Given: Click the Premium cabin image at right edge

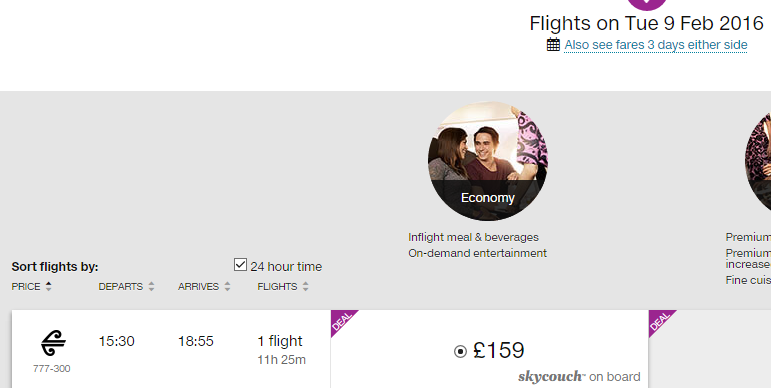Looking at the screenshot, I should coord(758,161).
